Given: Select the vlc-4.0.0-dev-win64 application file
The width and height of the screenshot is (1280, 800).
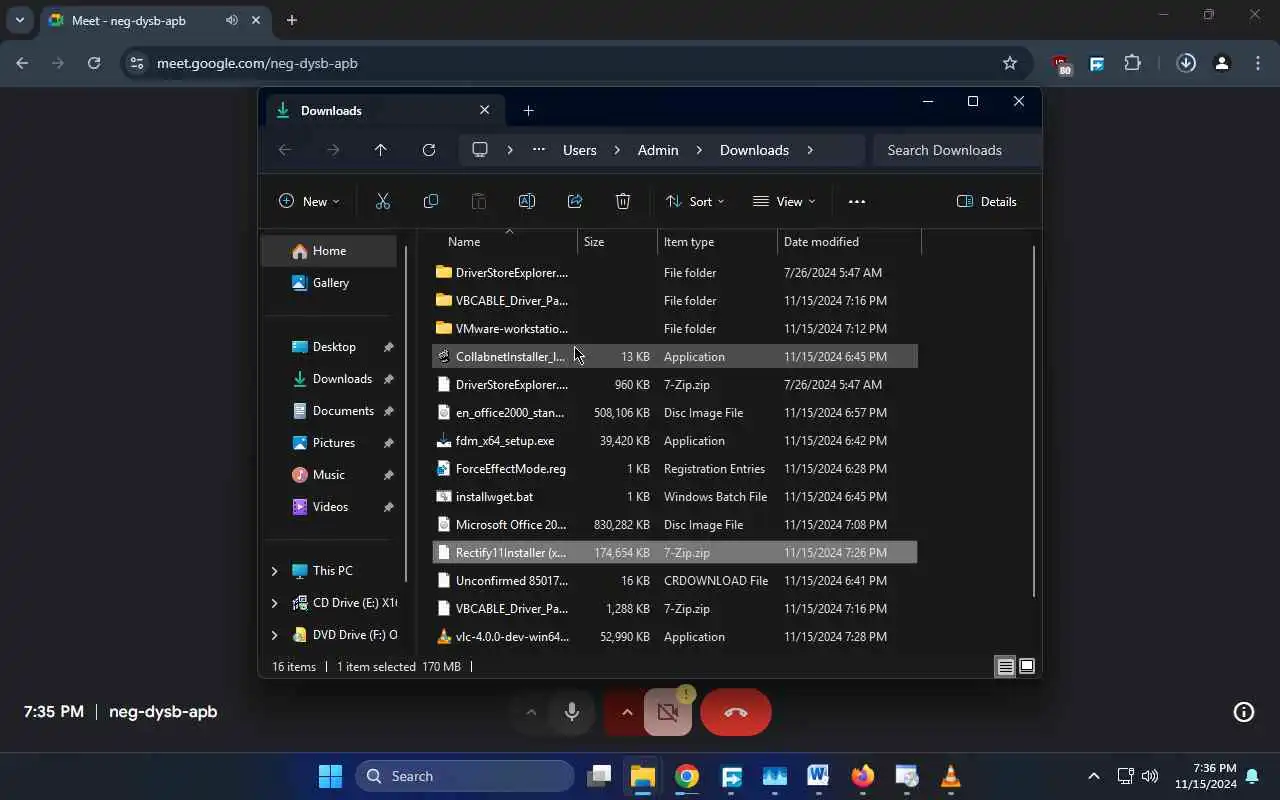Looking at the screenshot, I should coord(675,637).
